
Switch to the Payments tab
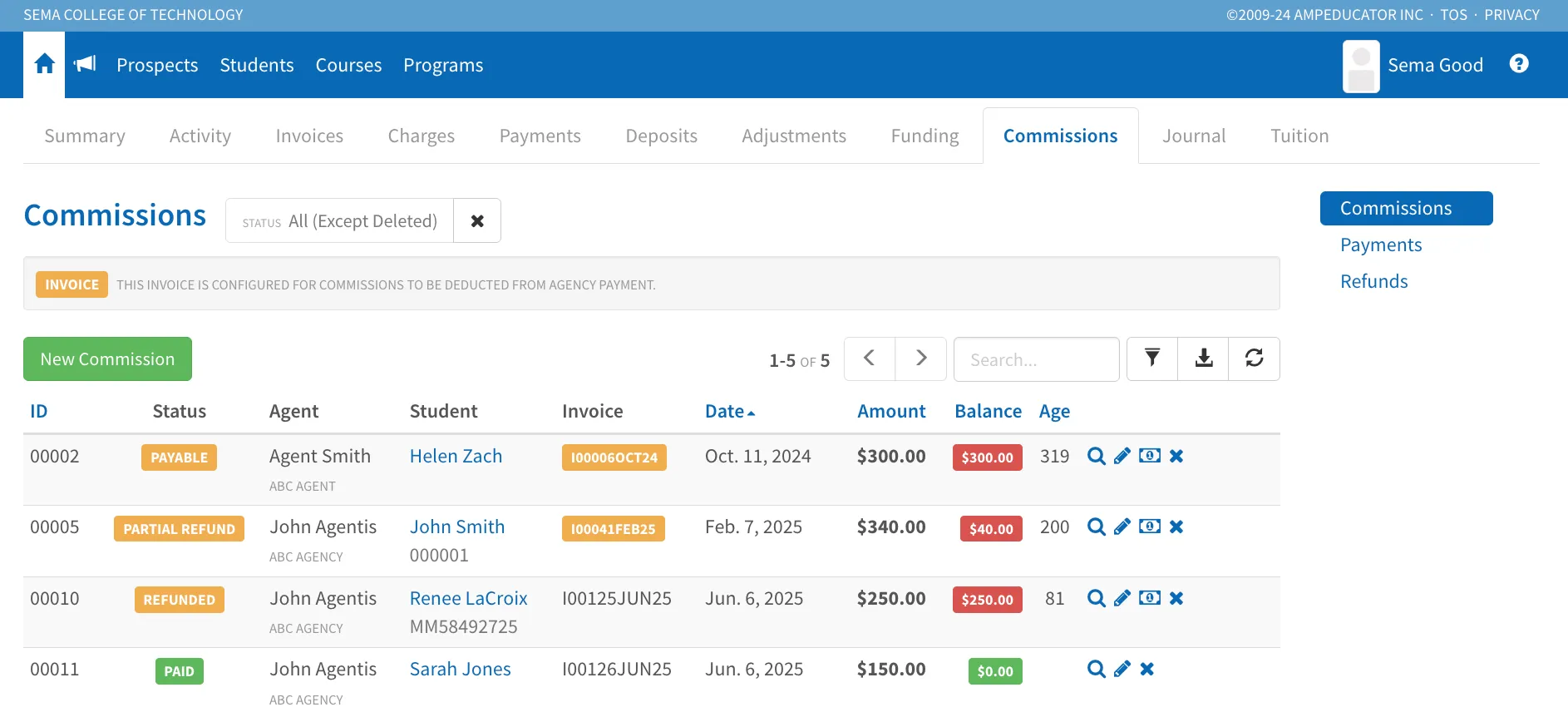pyautogui.click(x=540, y=136)
